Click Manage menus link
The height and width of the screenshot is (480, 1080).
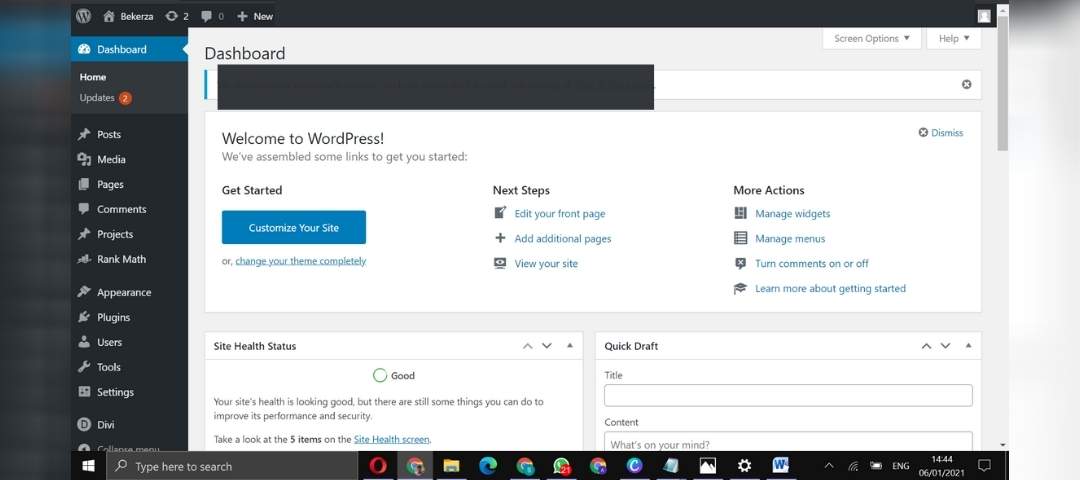(x=790, y=238)
